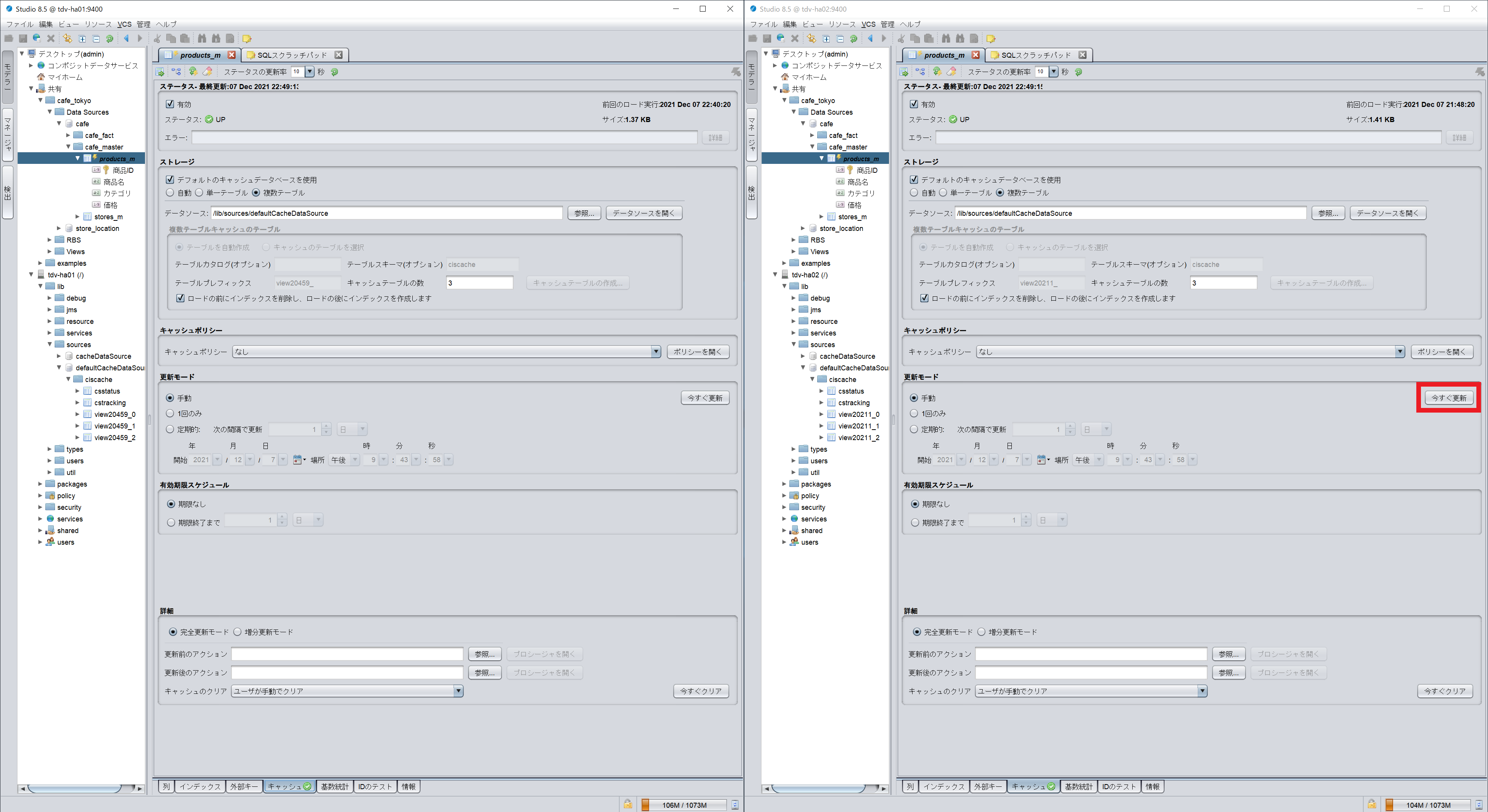This screenshot has height=812, width=1488.
Task: Click expand-all plus icon in tdv-ha02 toolbar
Action: click(x=826, y=39)
